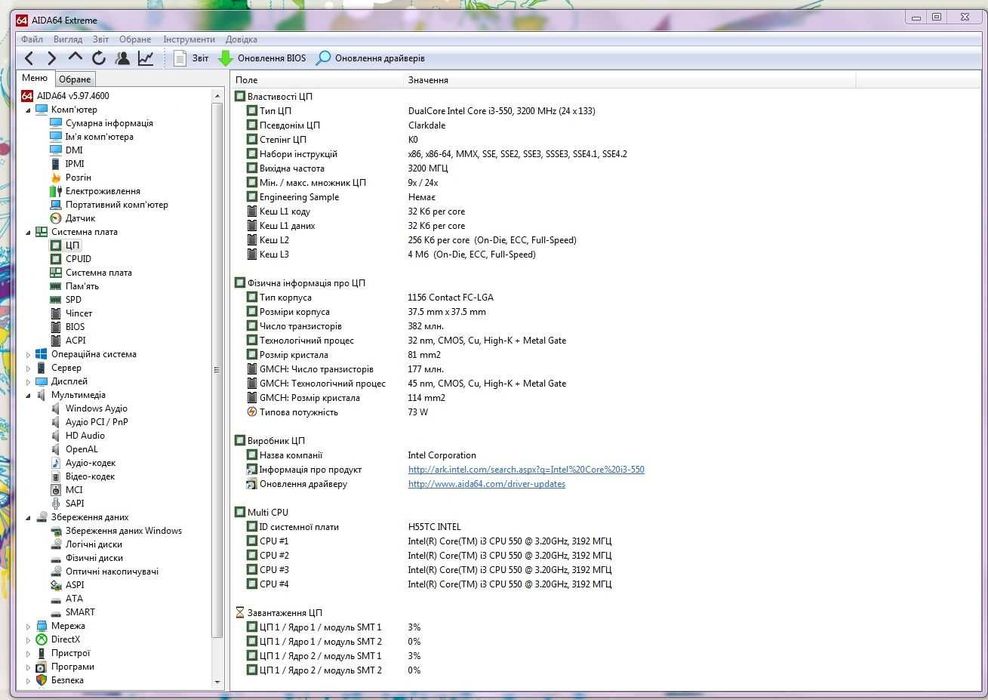Select the CPU #1 row
The image size is (988, 700).
pos(428,541)
